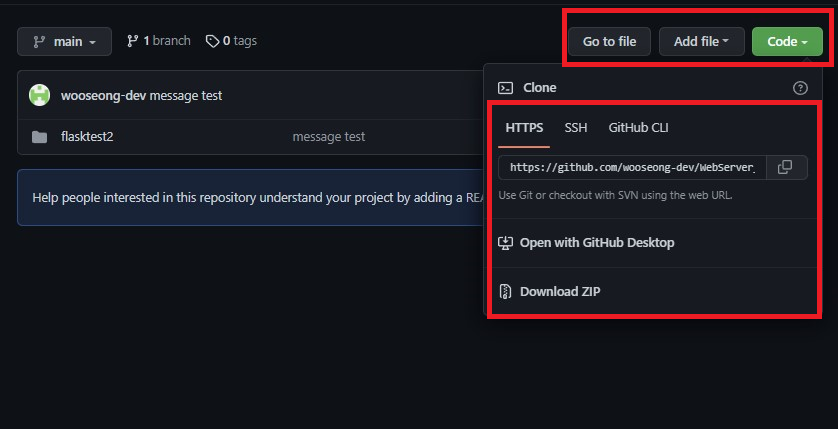Click the ZIP file icon
This screenshot has height=429, width=838.
tap(505, 292)
